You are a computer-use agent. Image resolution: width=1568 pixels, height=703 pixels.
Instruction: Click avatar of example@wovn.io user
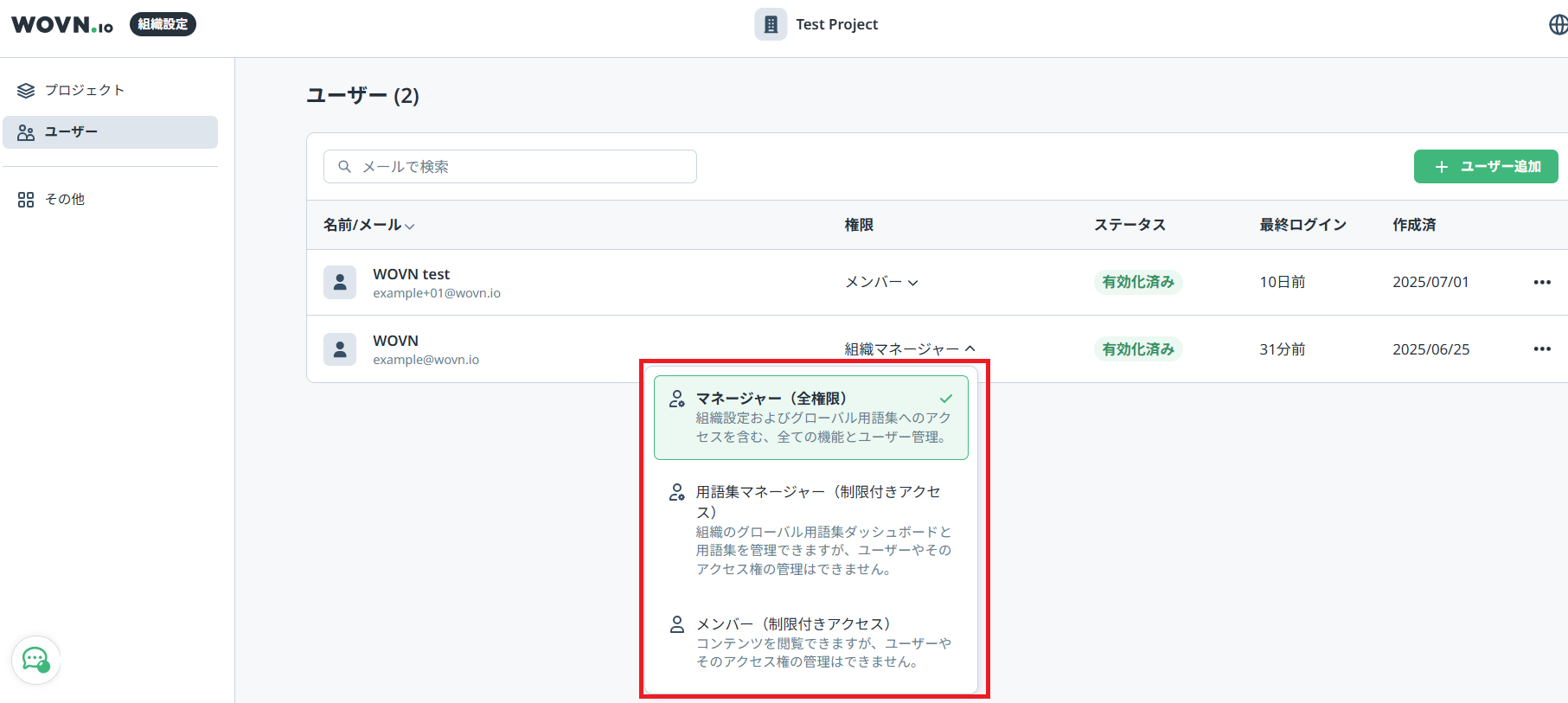[340, 349]
